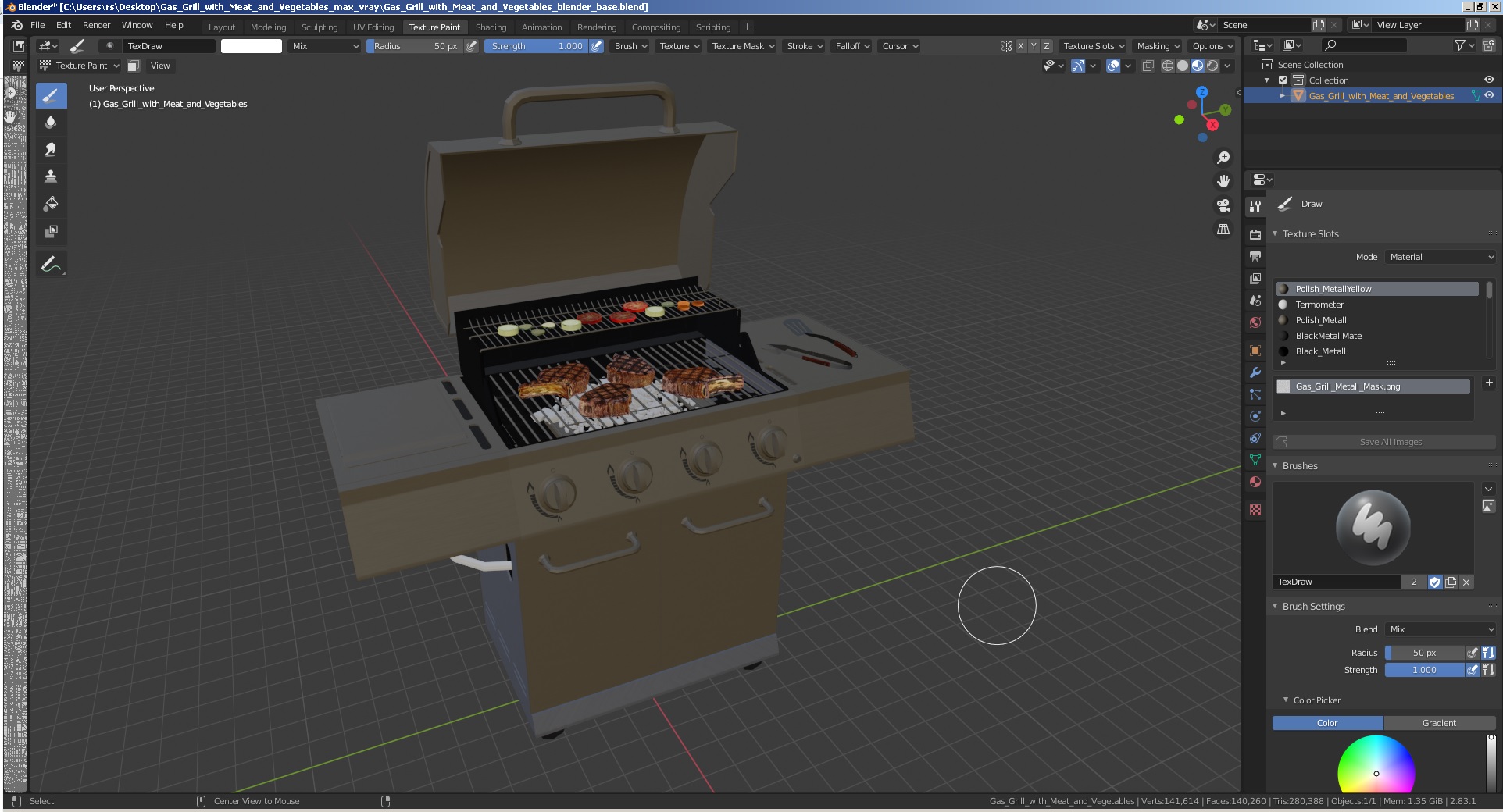
Task: Hide Gas_Grill_with_Meat_and_Vegetables object in viewport
Action: click(x=1489, y=96)
